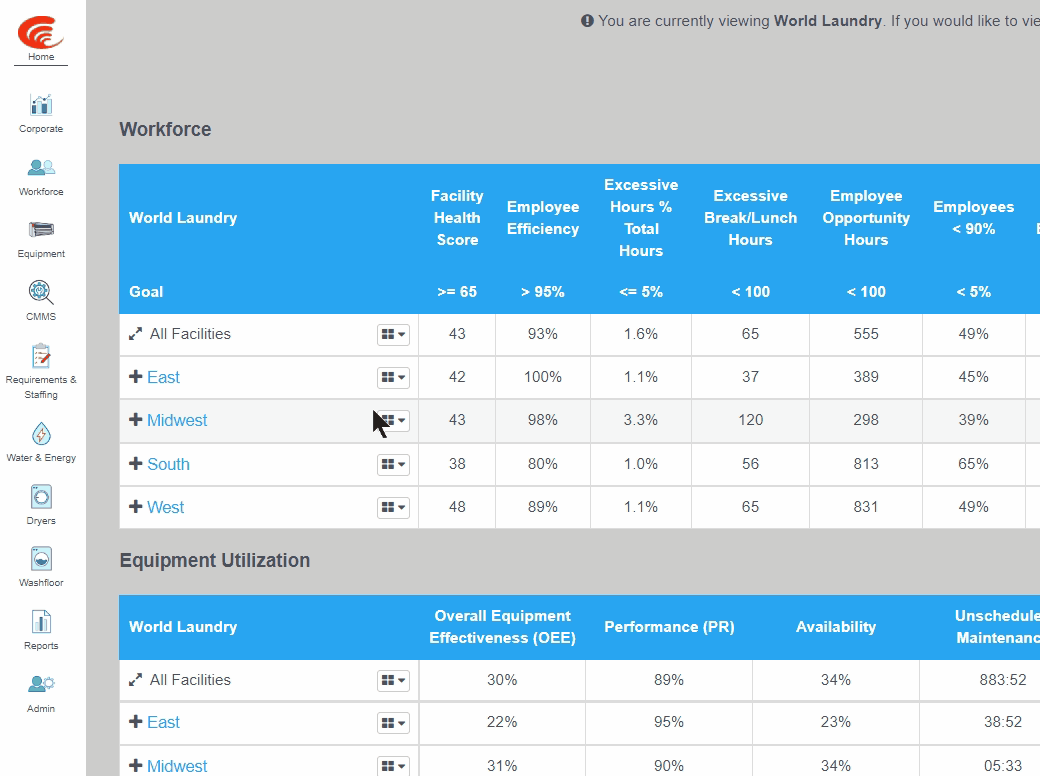Expand the West row in Workforce table

135,507
